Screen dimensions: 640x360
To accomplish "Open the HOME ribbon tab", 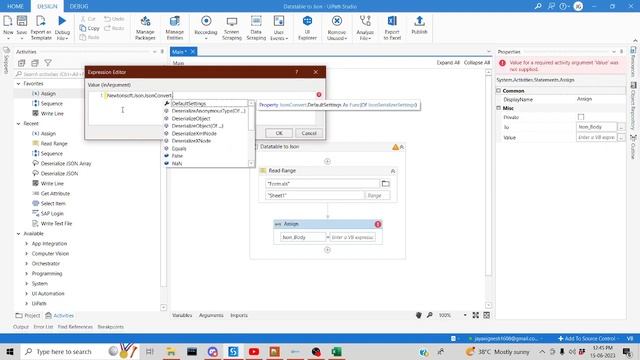I will (15, 6).
